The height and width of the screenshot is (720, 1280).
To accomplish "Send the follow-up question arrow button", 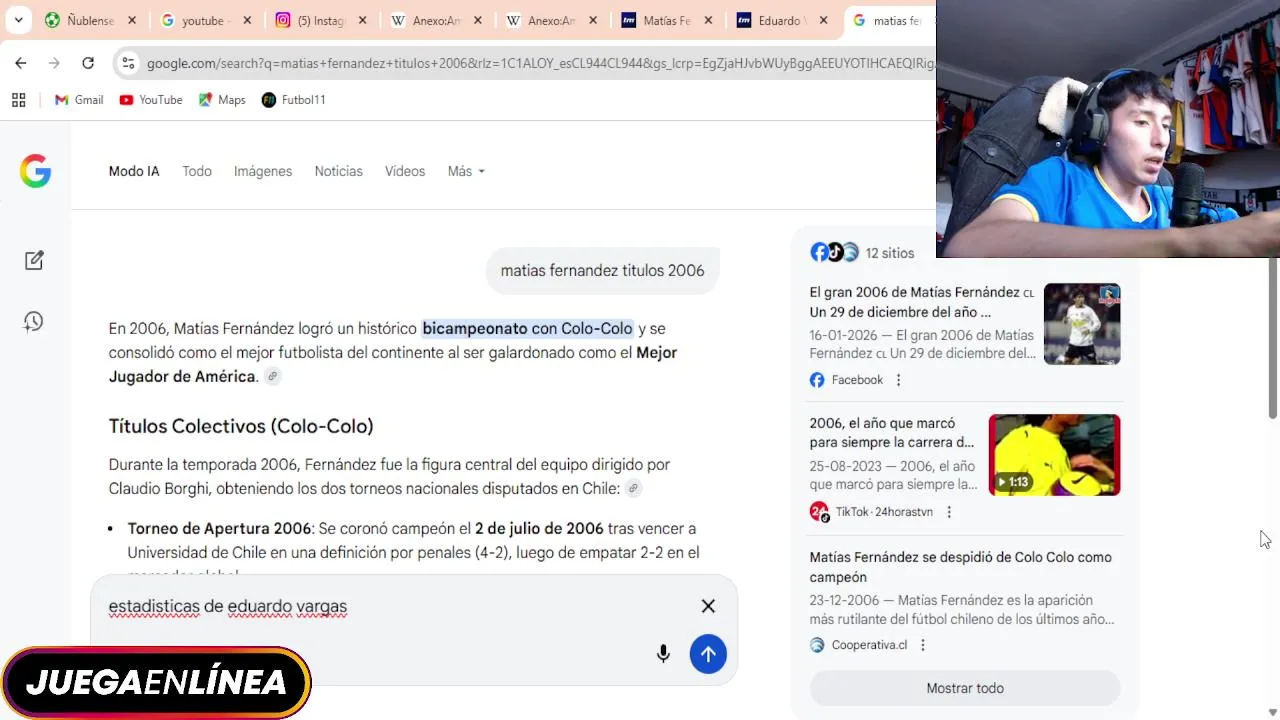I will point(708,654).
